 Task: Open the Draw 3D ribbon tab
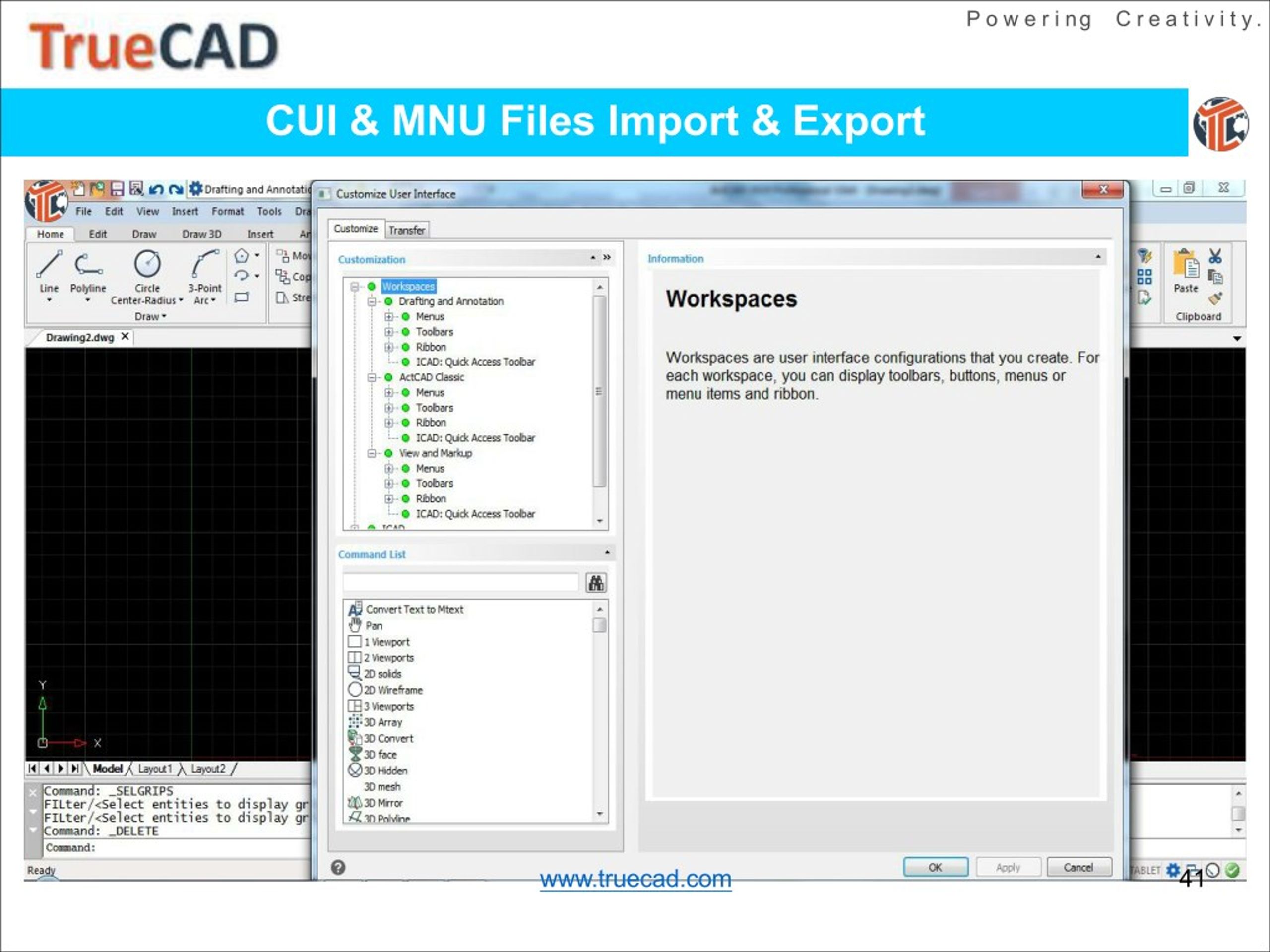pyautogui.click(x=201, y=234)
